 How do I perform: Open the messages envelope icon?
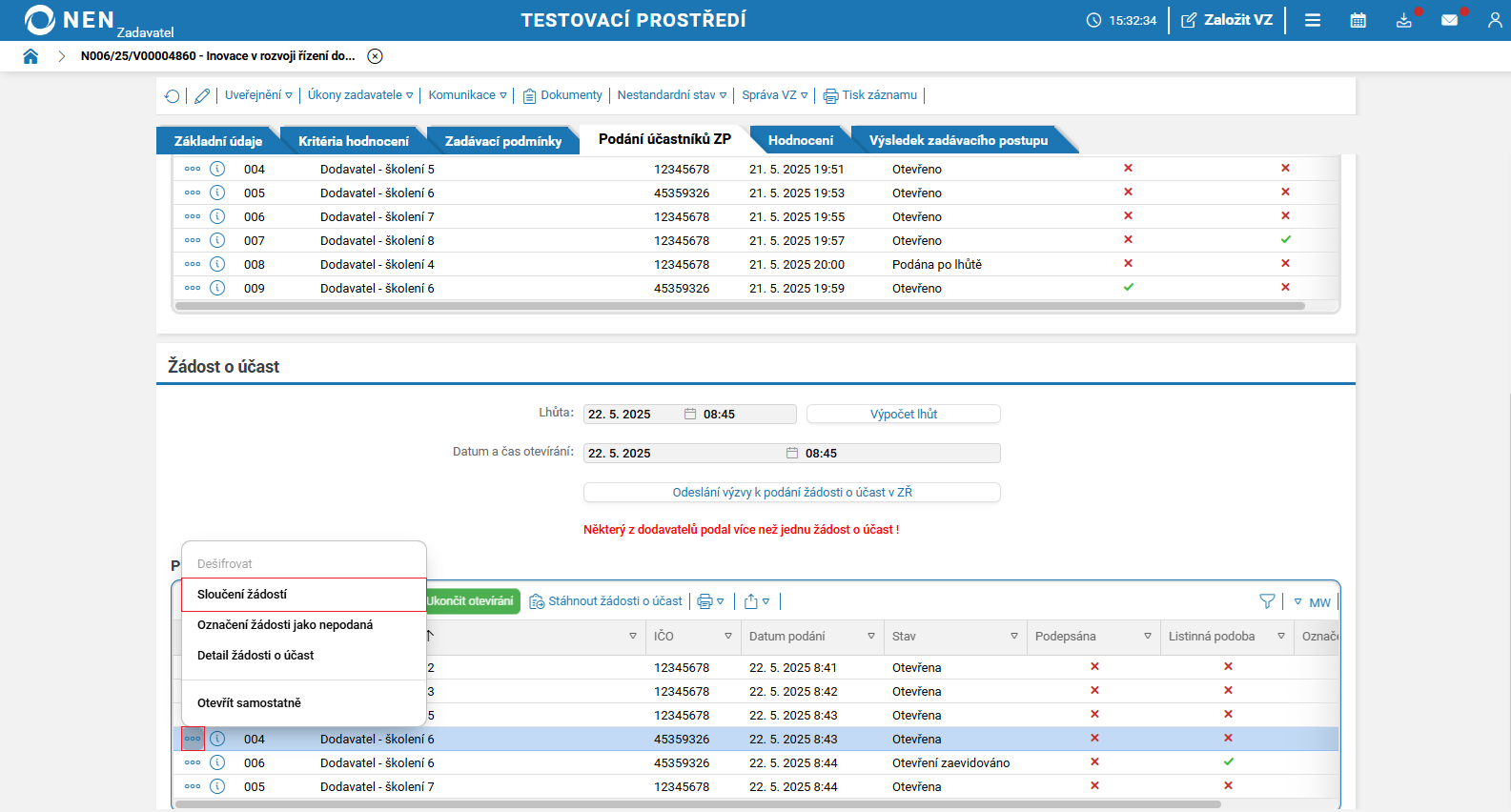(x=1449, y=20)
